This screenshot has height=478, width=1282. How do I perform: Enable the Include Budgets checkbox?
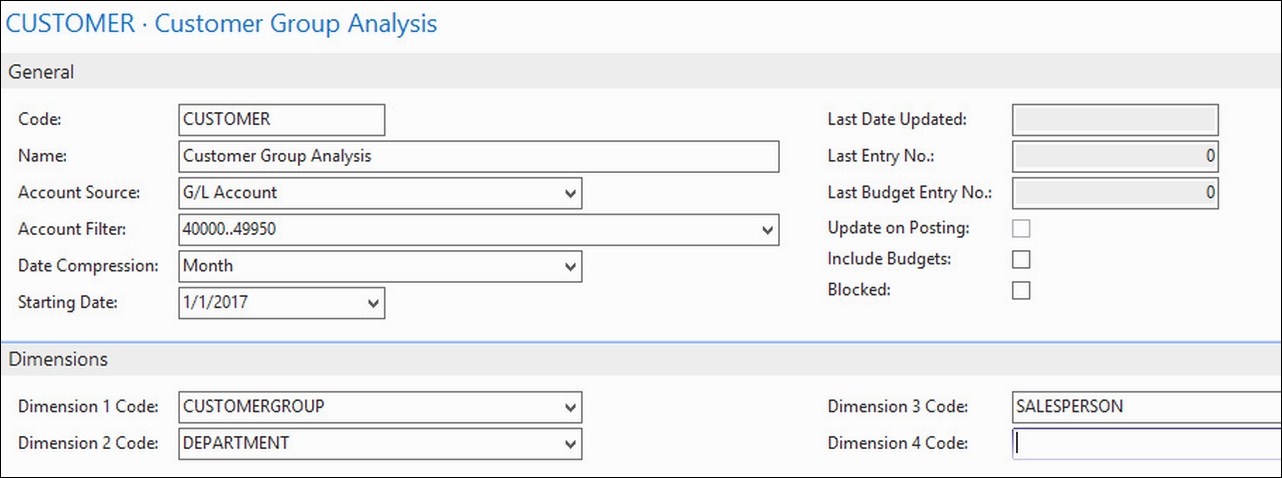point(1021,259)
